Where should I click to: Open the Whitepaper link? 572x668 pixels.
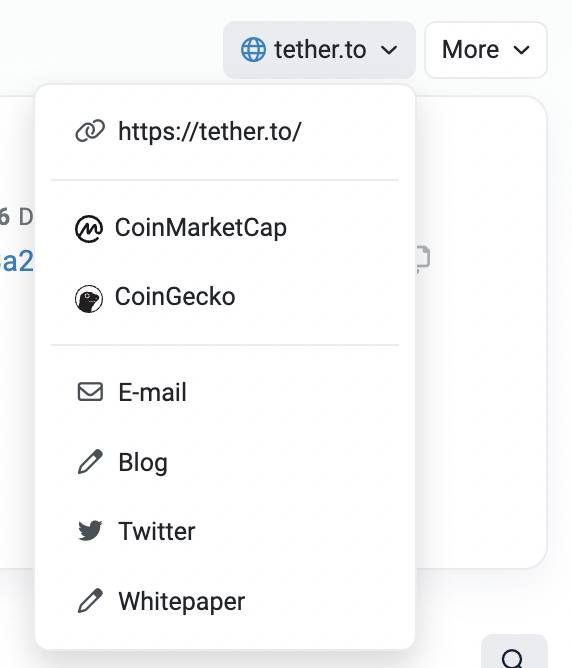click(224, 601)
